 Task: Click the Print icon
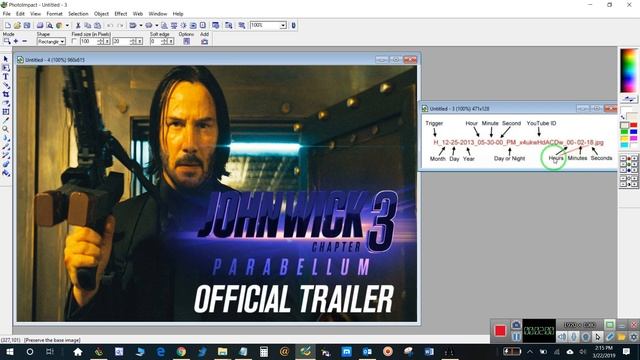(x=40, y=25)
